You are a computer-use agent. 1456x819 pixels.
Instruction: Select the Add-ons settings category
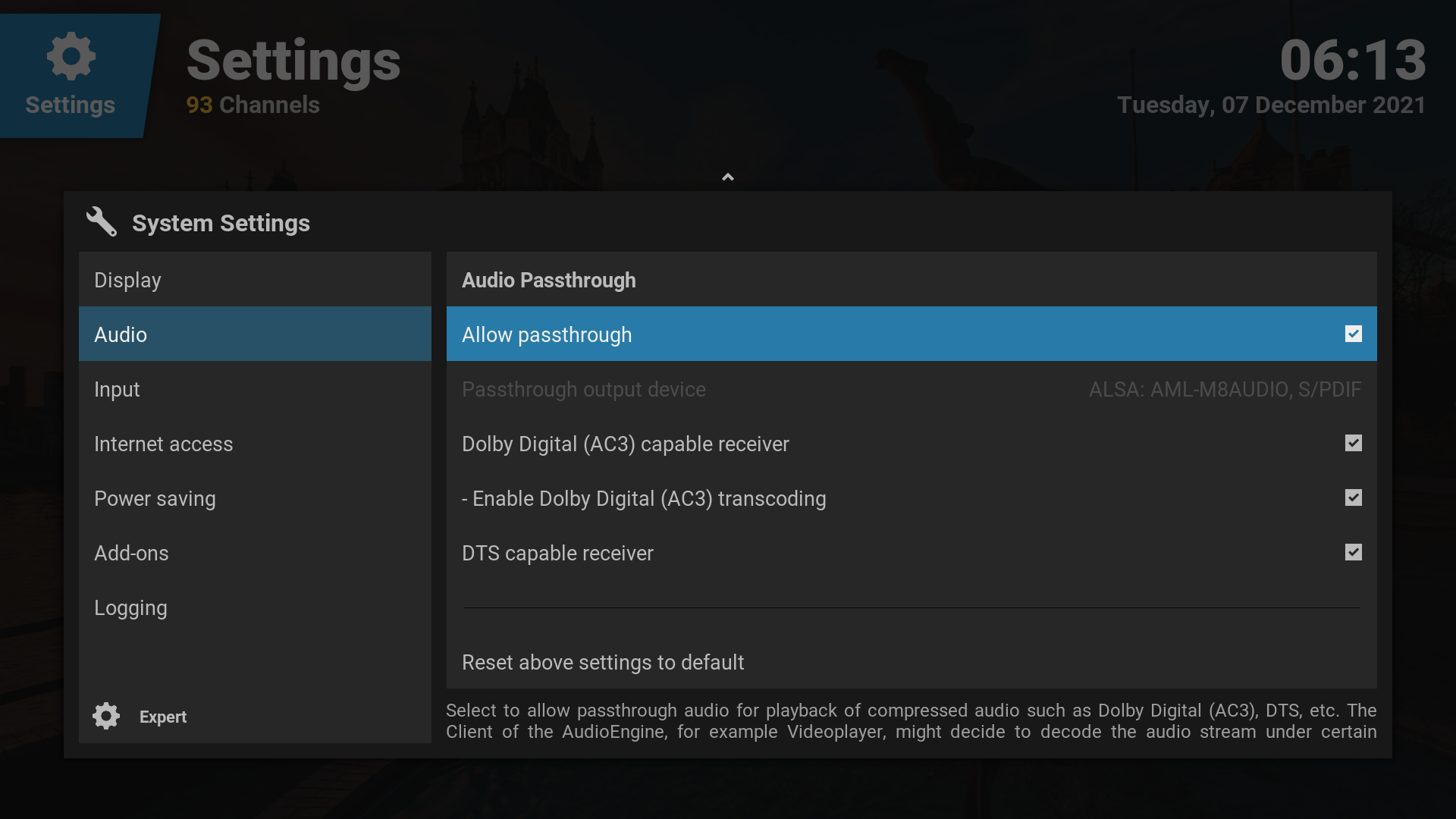pyautogui.click(x=255, y=554)
